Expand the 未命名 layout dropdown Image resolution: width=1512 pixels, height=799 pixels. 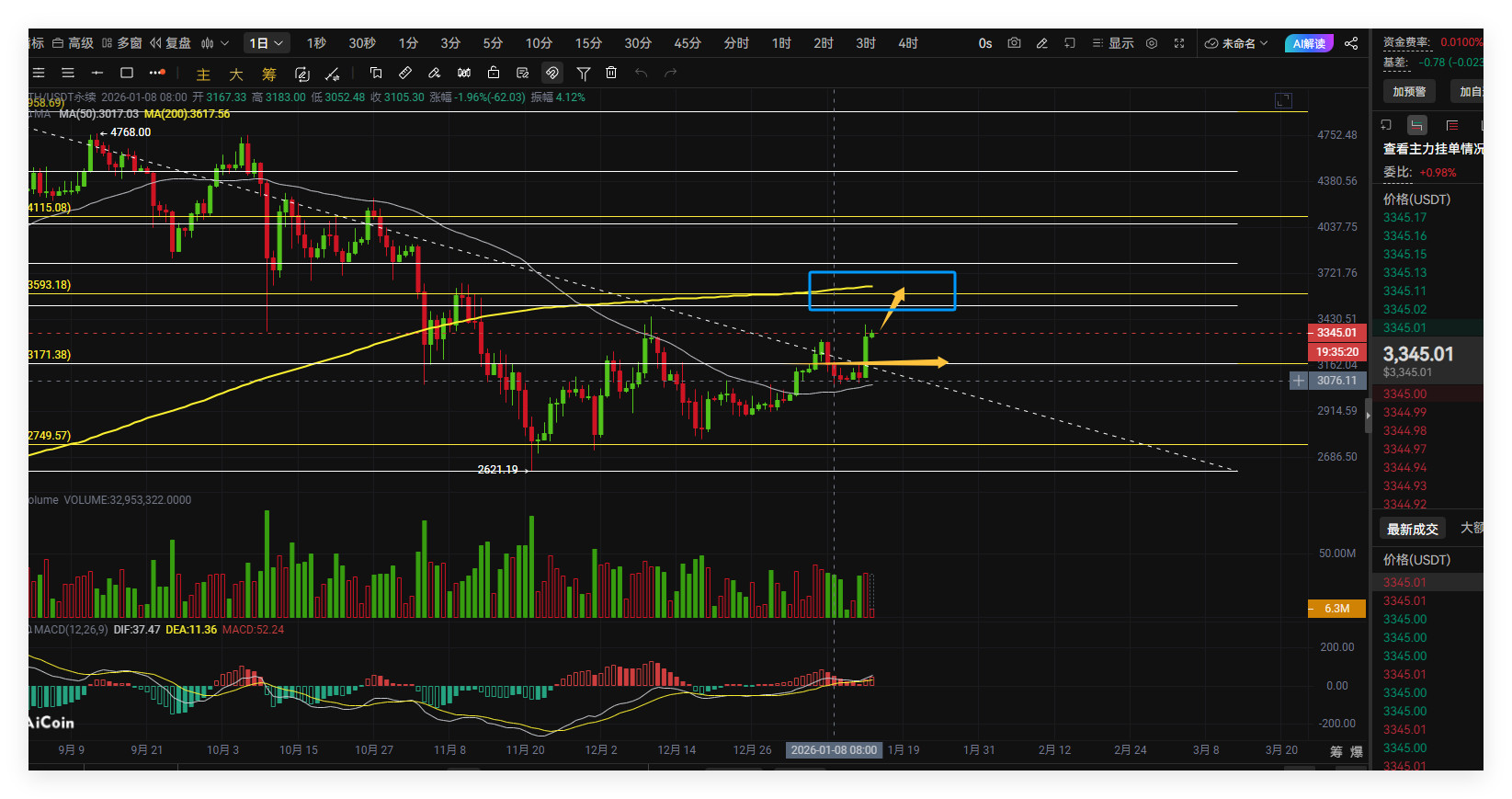click(1236, 43)
